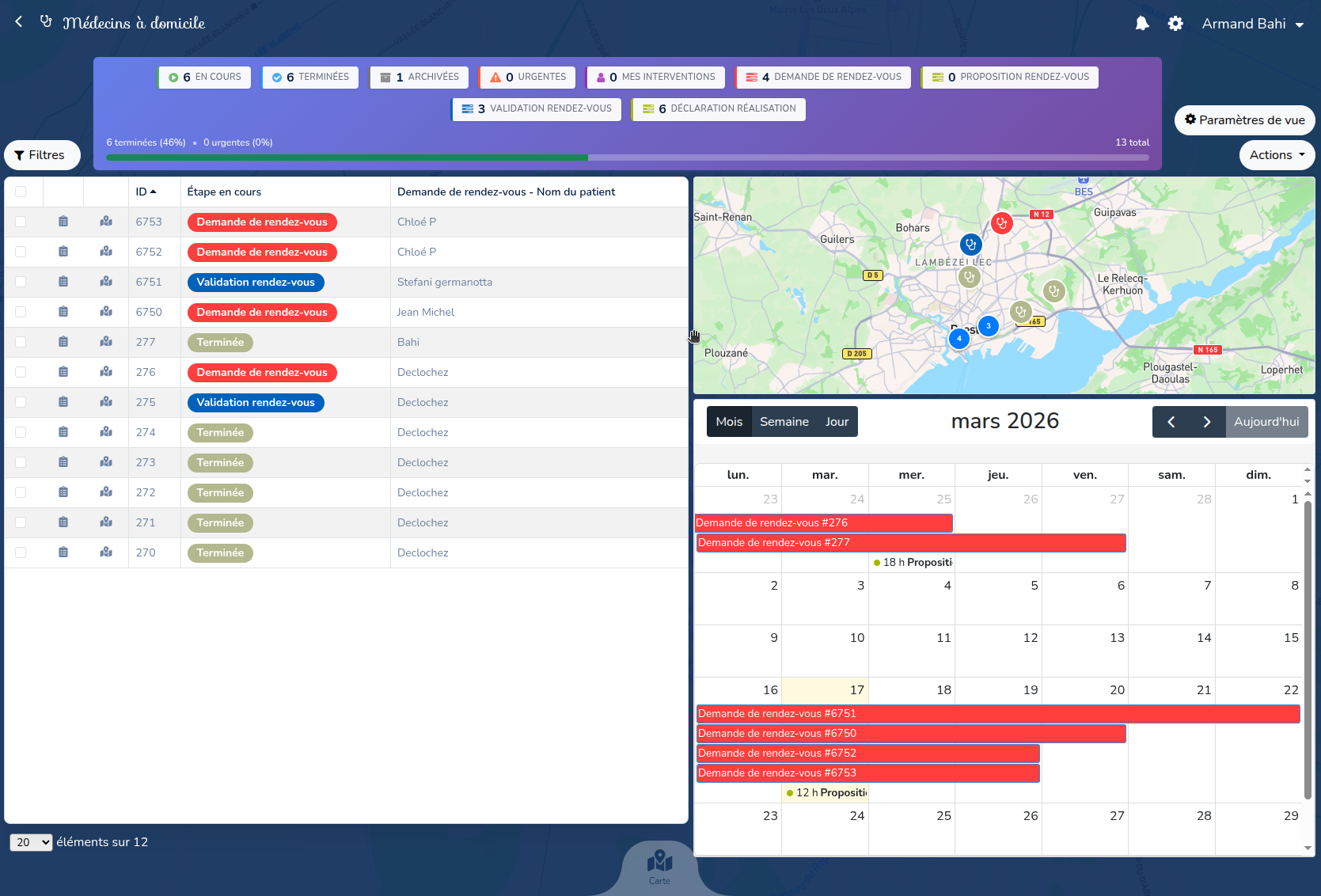The height and width of the screenshot is (896, 1321).
Task: Open the settings gear in header
Action: point(1175,24)
